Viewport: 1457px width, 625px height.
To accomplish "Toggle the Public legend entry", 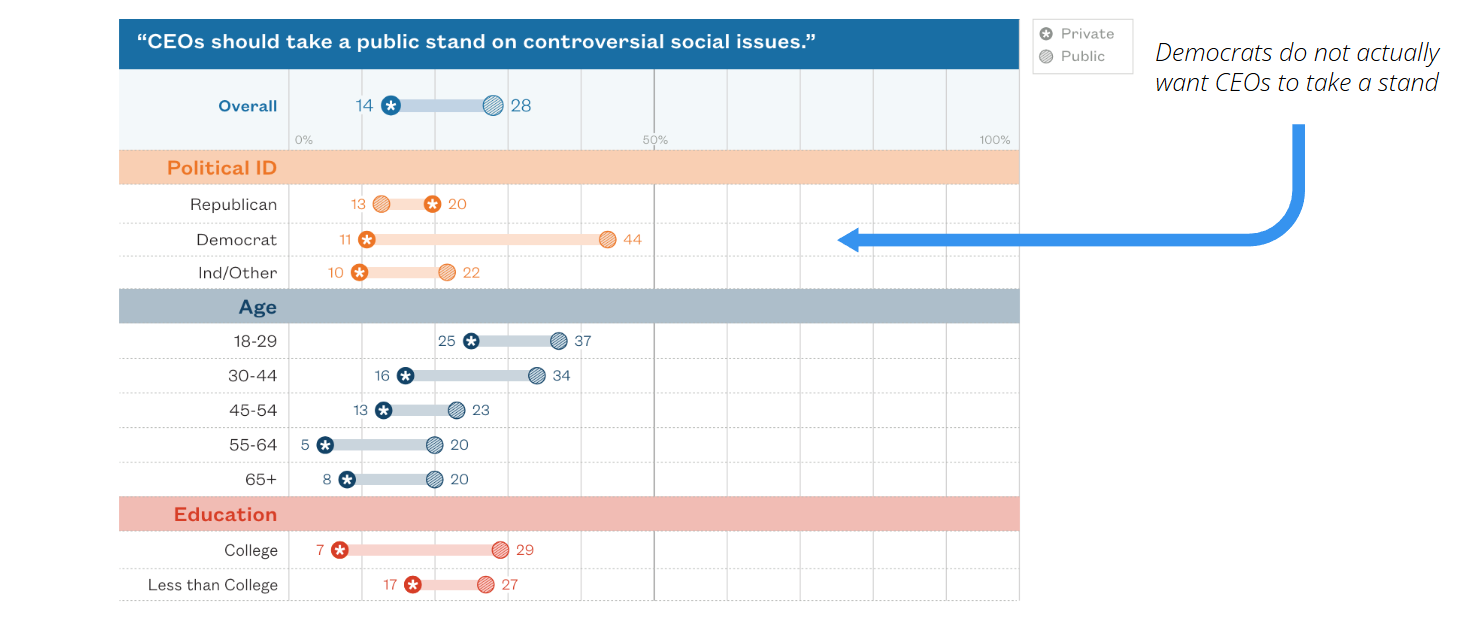I will click(1072, 56).
